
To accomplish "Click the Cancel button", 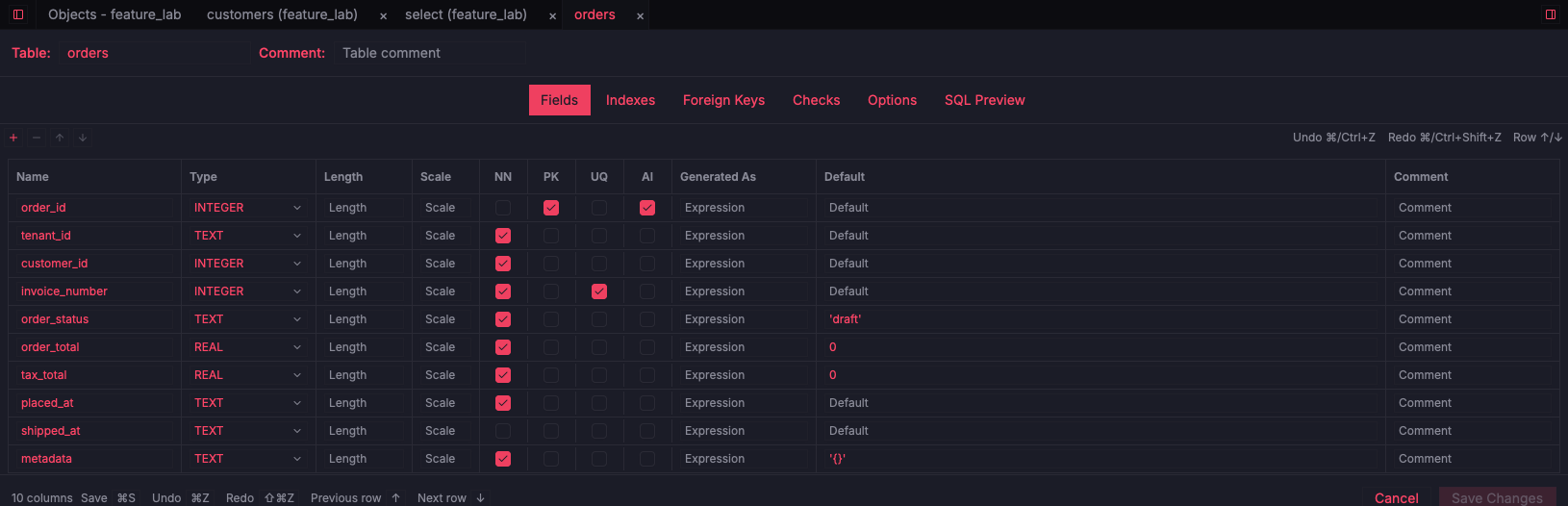I will [1396, 497].
